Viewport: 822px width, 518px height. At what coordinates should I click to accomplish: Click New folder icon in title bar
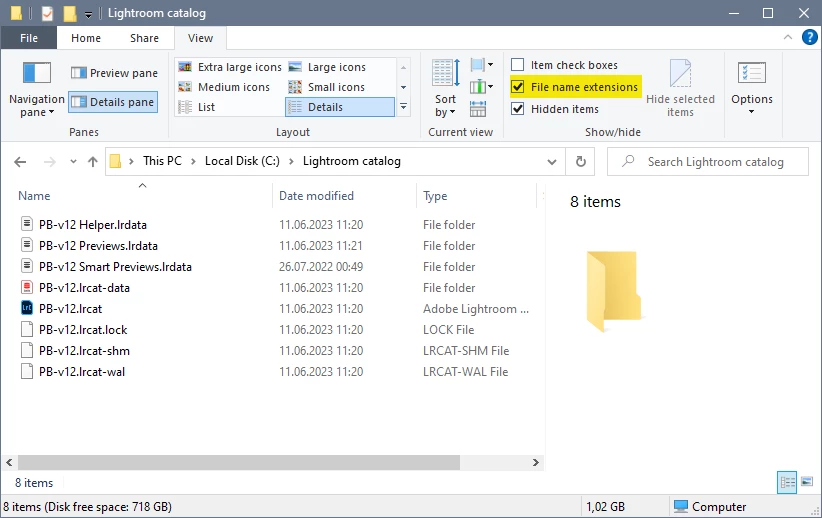coord(70,13)
